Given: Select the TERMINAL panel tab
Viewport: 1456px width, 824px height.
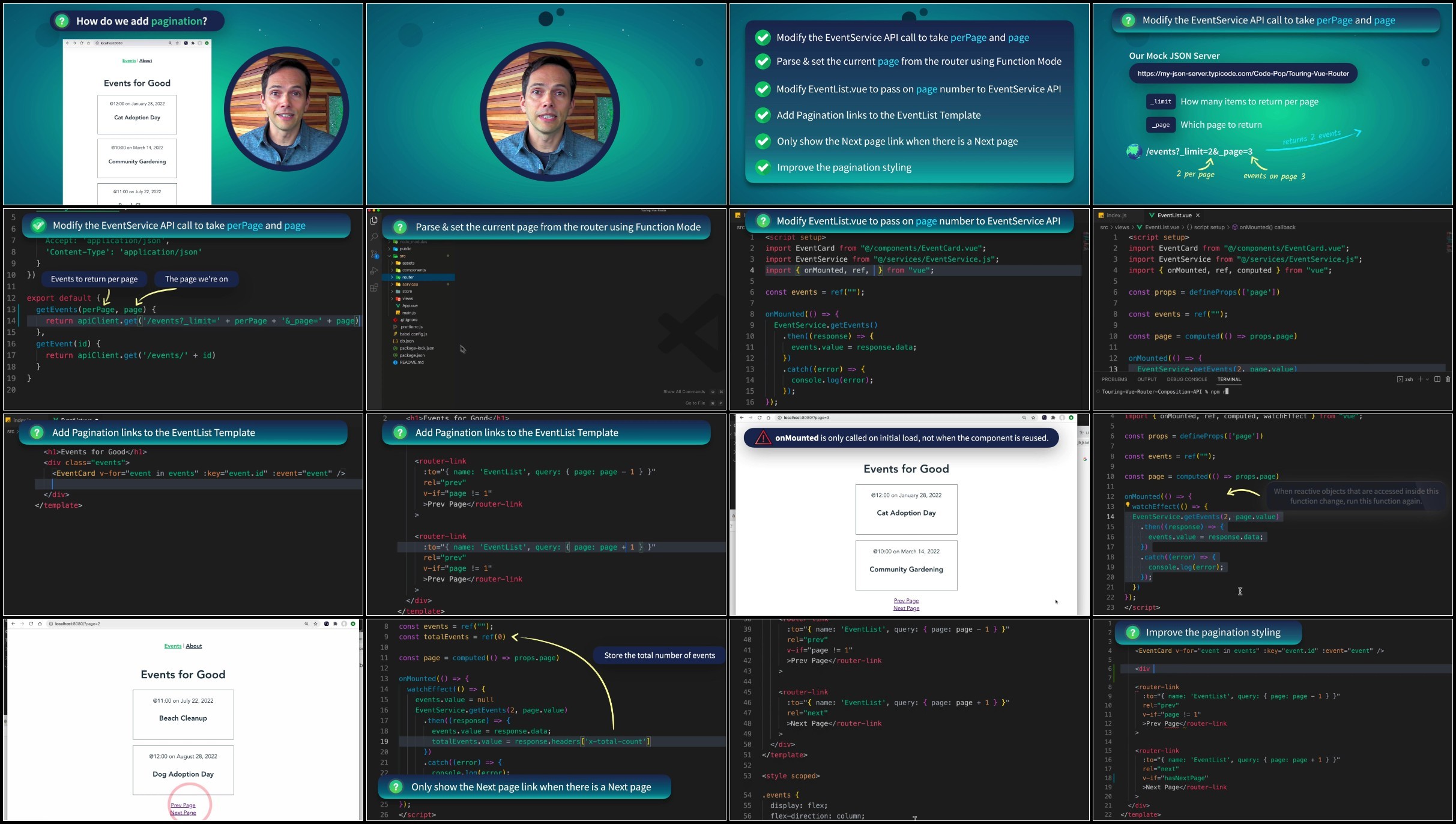Looking at the screenshot, I should 1229,379.
